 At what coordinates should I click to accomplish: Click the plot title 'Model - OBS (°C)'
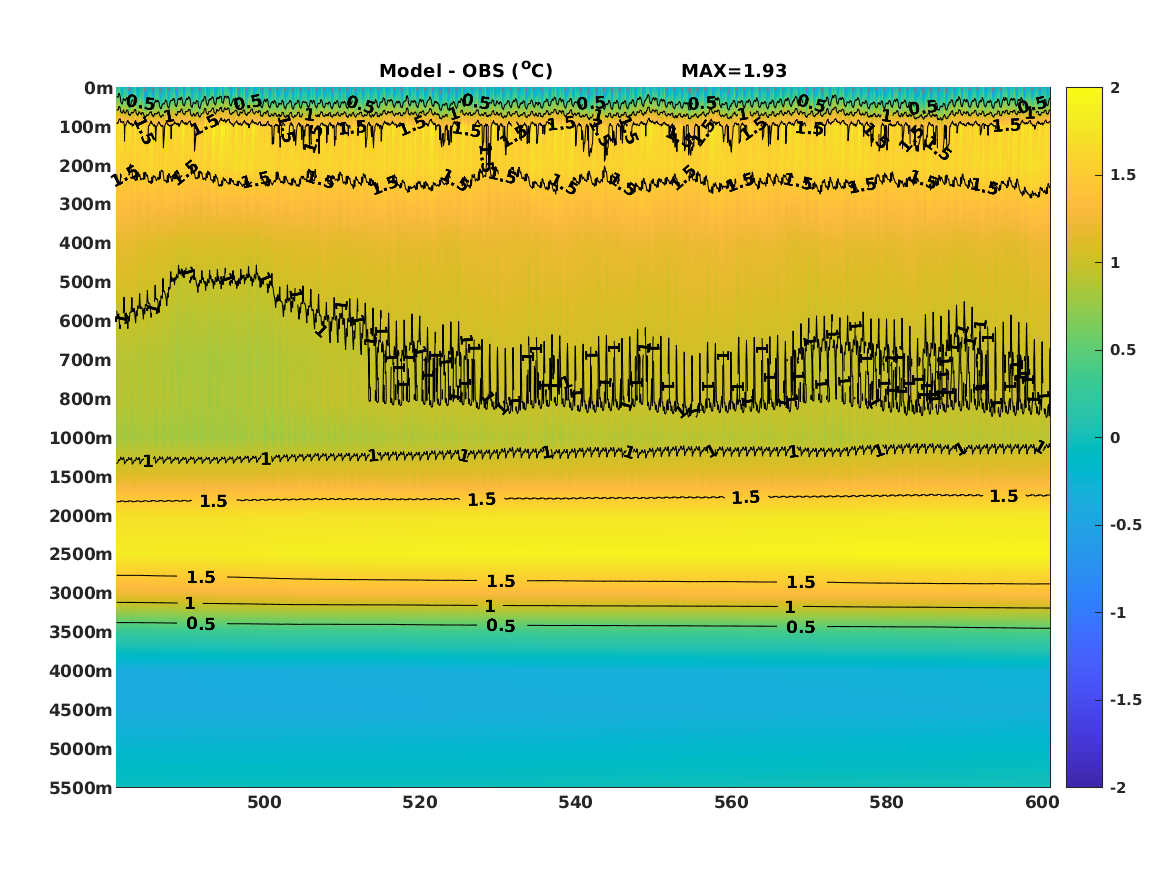point(466,70)
